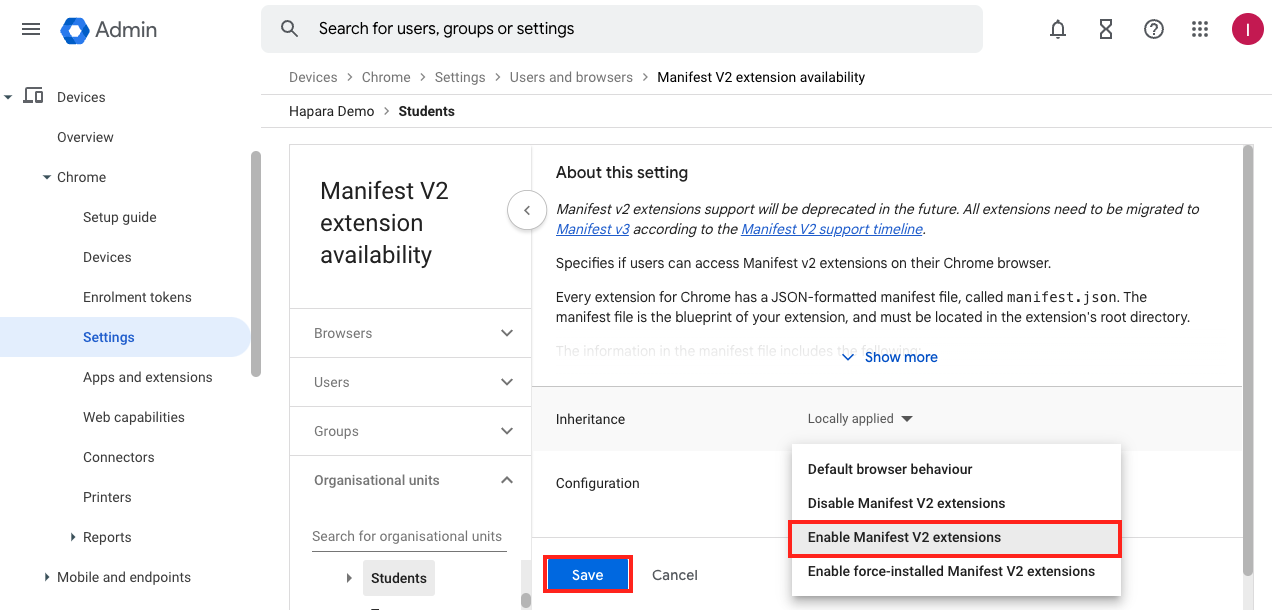This screenshot has height=610, width=1272.
Task: Click Hapara Demo in the org path
Action: pyautogui.click(x=332, y=111)
